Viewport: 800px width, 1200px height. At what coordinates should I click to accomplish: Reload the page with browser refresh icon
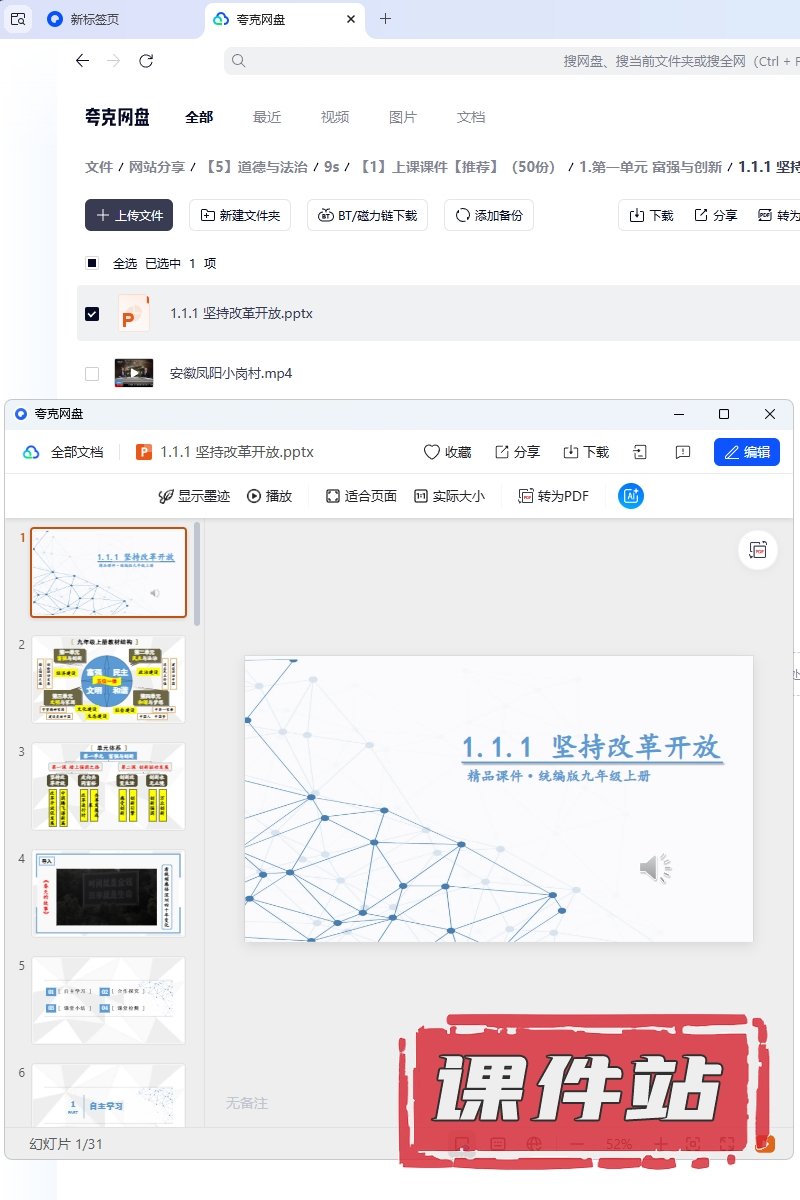[146, 61]
